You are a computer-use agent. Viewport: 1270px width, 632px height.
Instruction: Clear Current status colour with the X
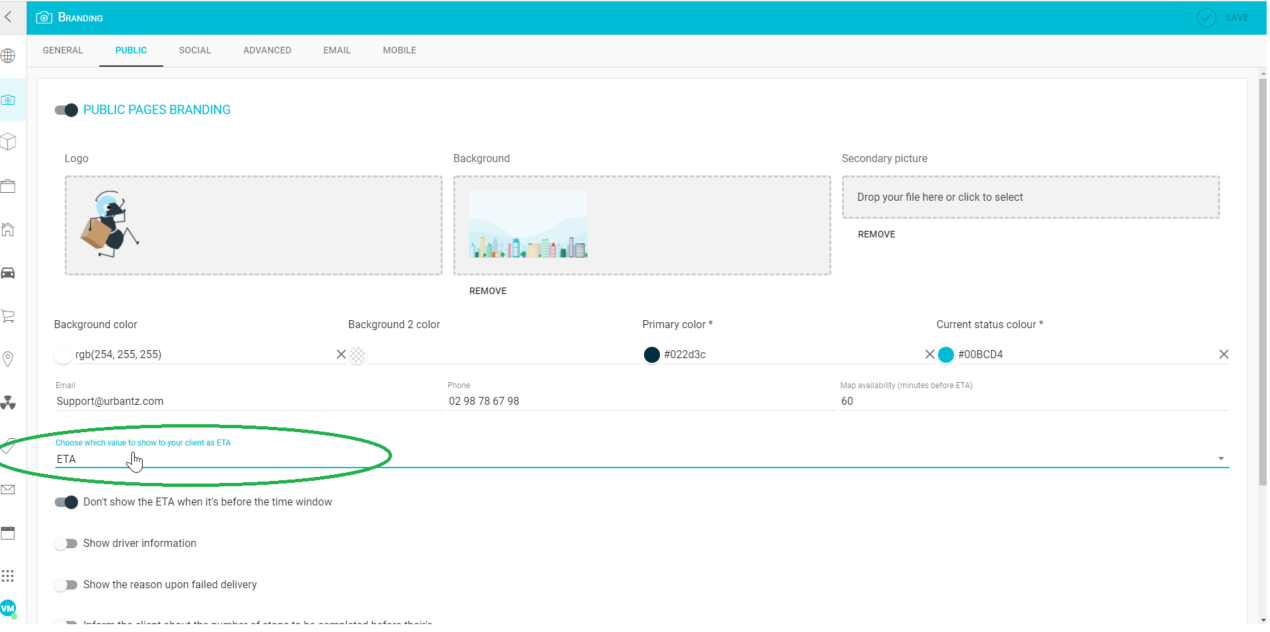point(1223,354)
